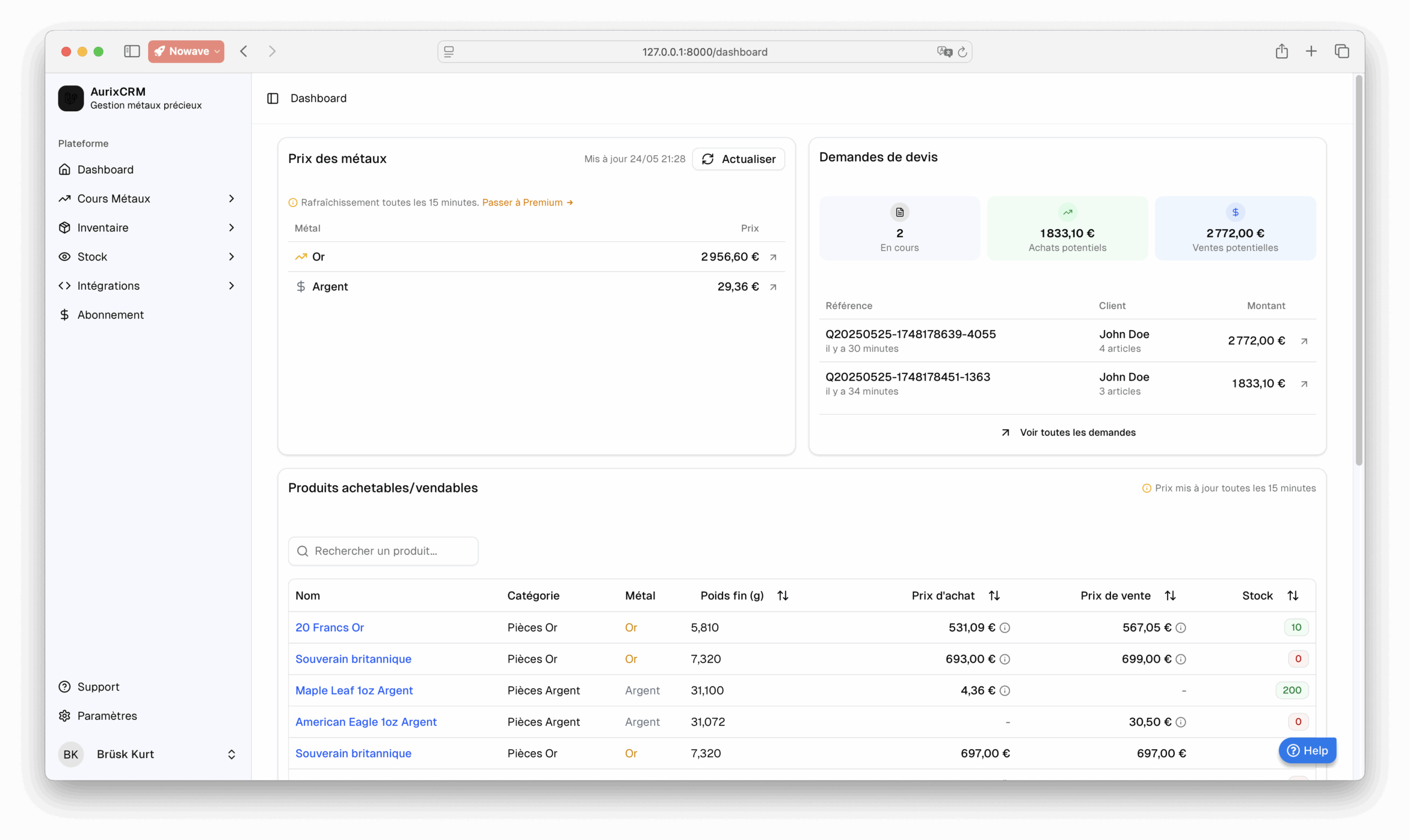Expand Stock submenu chevron

[x=231, y=257]
